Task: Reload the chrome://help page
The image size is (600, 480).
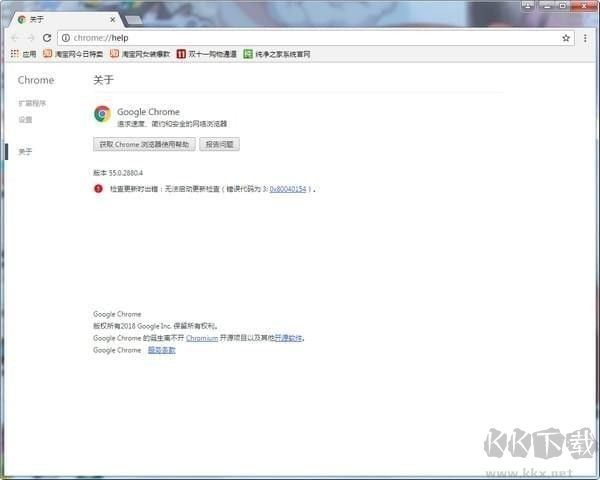Action: [x=47, y=38]
